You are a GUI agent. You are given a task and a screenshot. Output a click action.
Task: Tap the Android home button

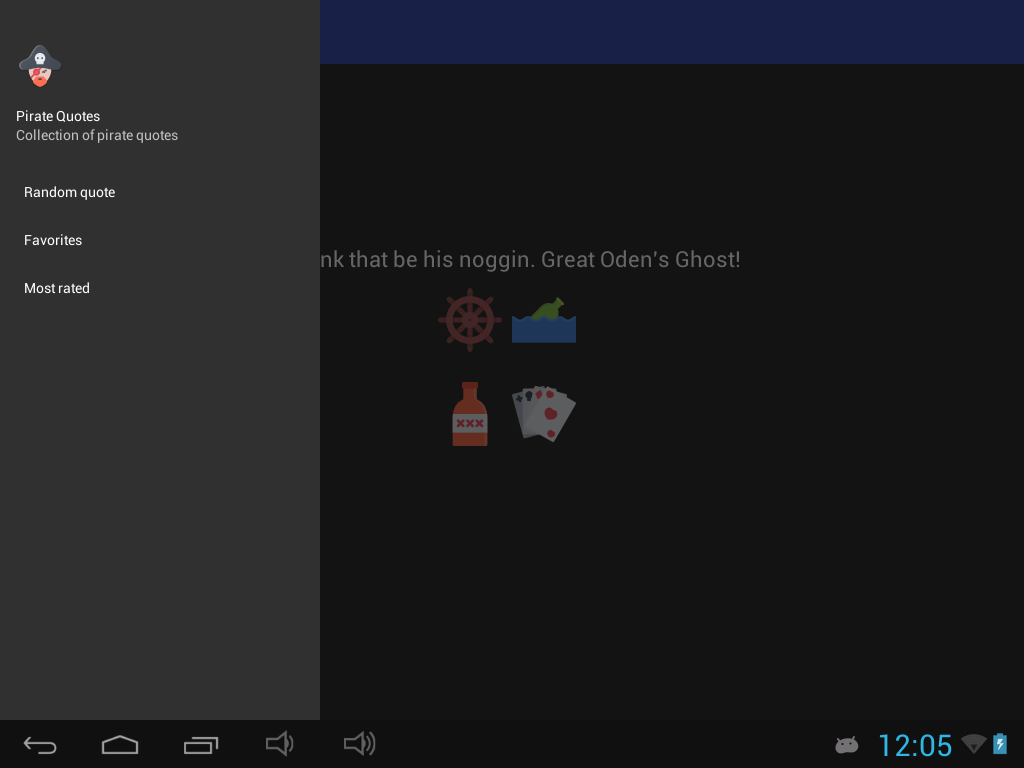[120, 744]
